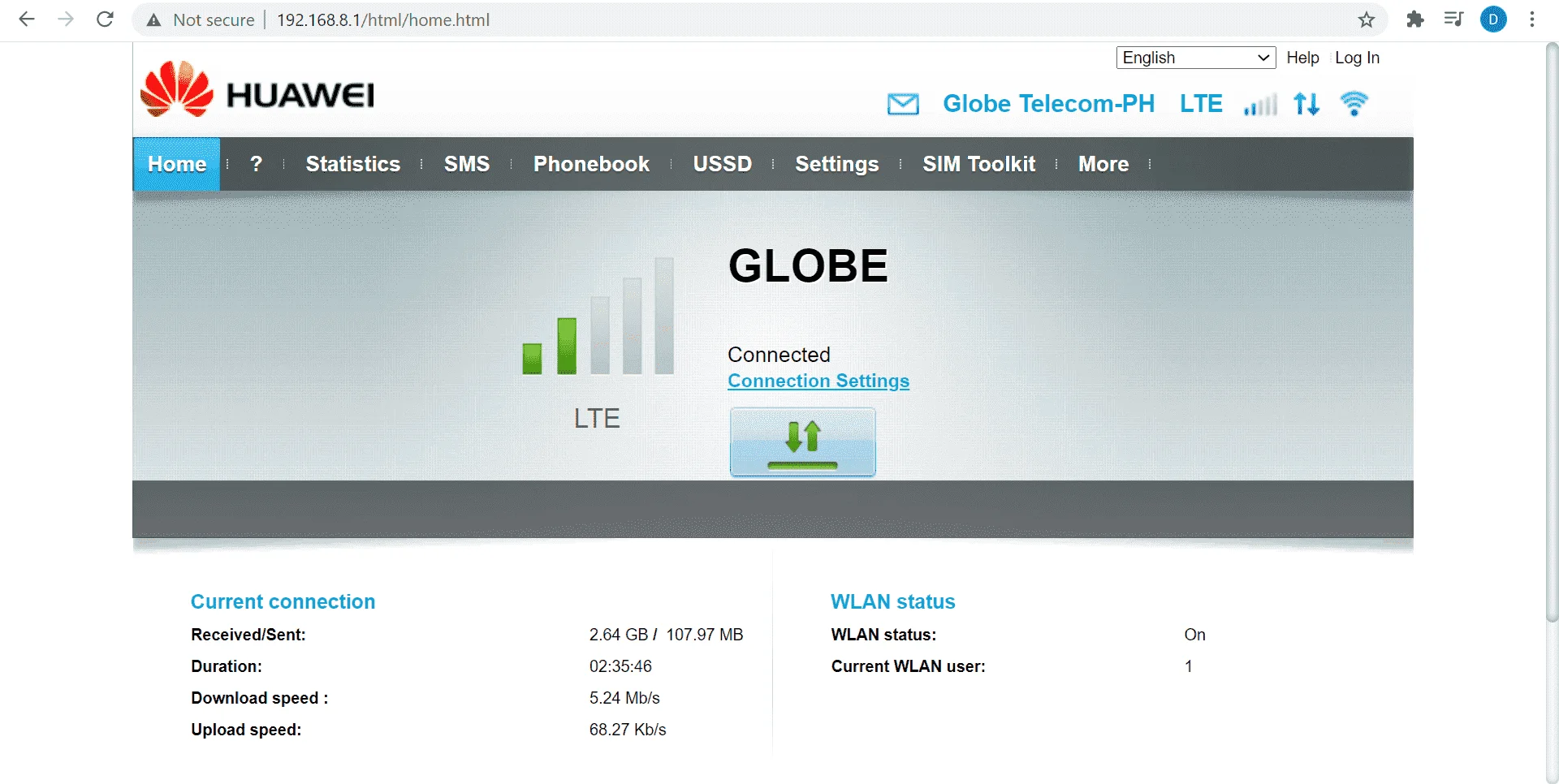Image resolution: width=1559 pixels, height=784 pixels.
Task: Click the browser back arrow
Action: [27, 19]
